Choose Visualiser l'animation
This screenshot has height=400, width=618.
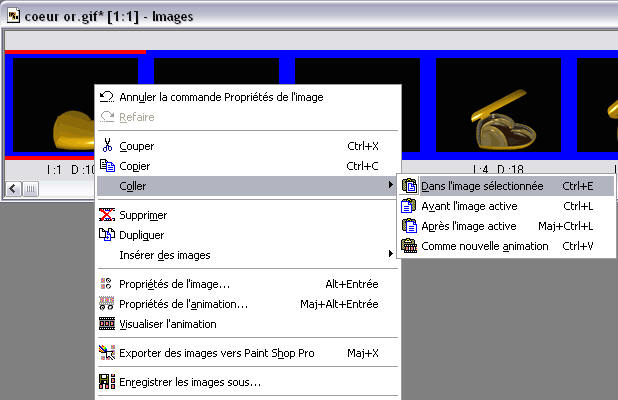click(x=249, y=324)
